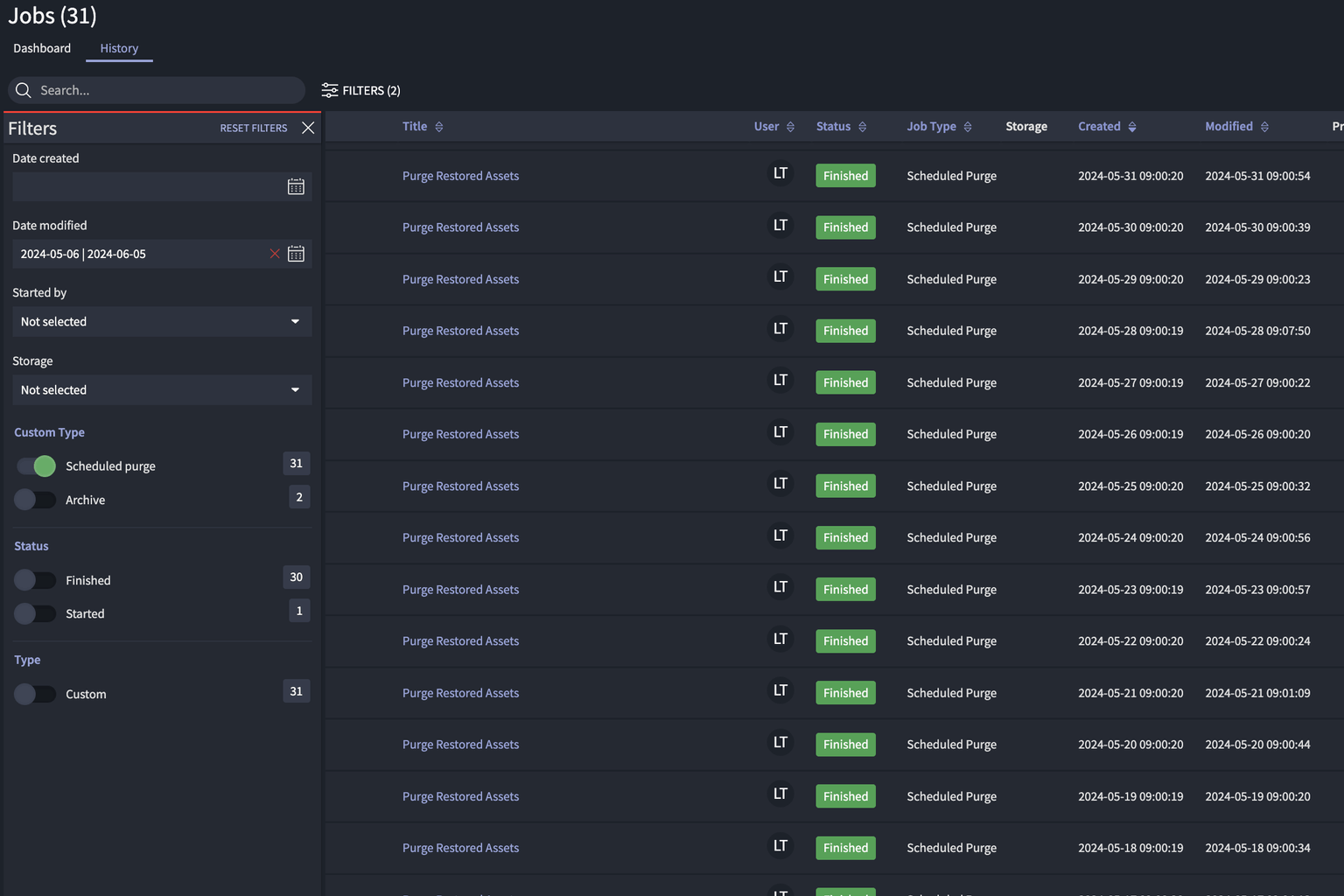Sort by User column arrows
The height and width of the screenshot is (896, 1344).
tap(790, 127)
